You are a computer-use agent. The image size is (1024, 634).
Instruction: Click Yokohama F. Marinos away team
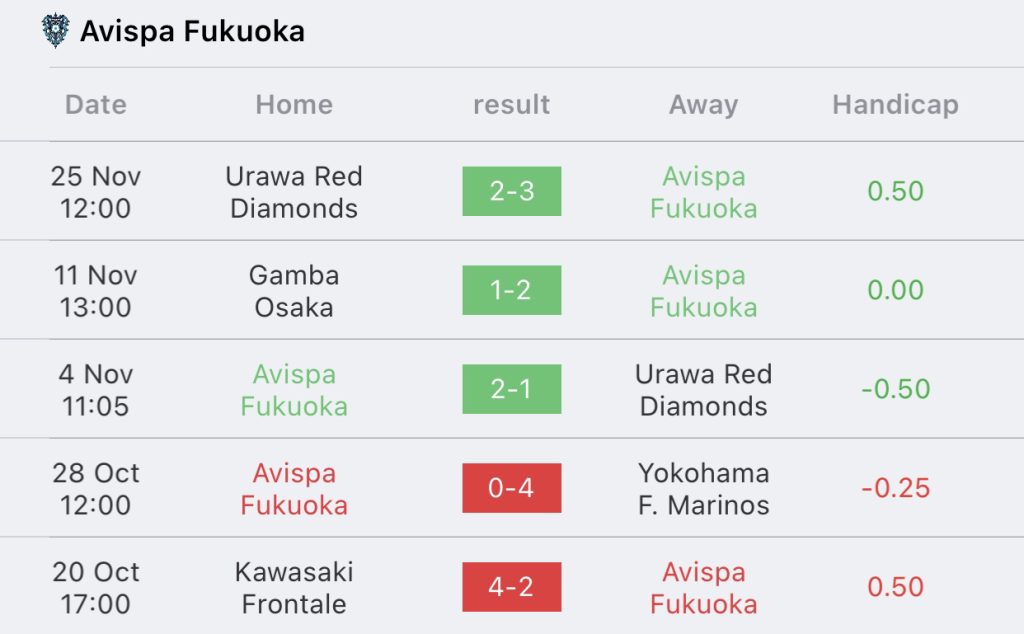(x=703, y=489)
